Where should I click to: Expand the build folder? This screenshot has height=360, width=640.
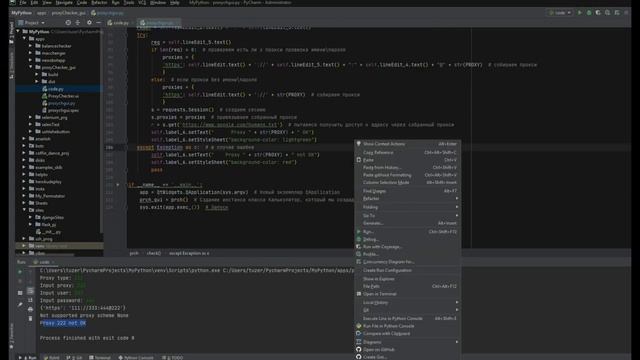point(37,74)
